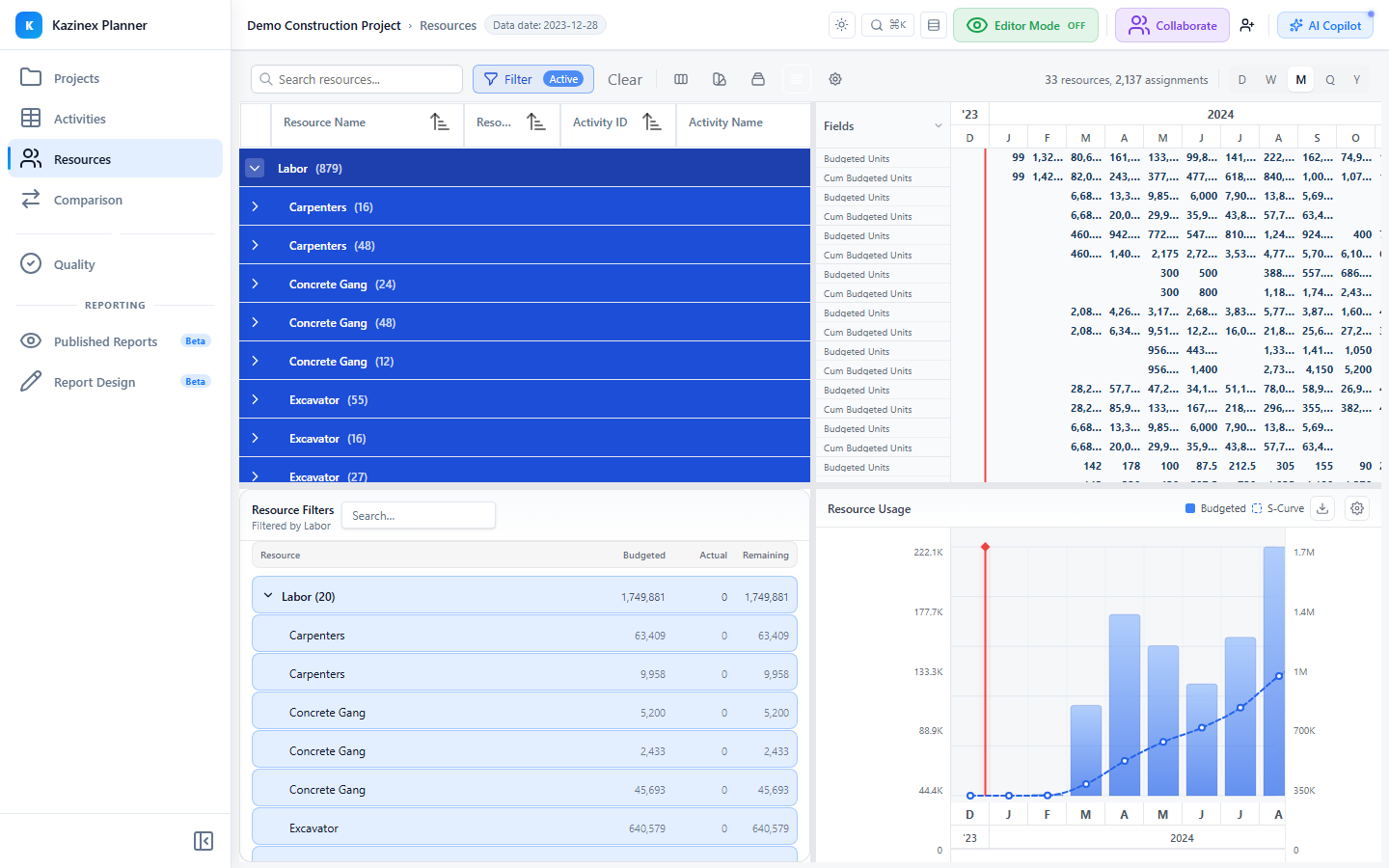The width and height of the screenshot is (1389, 868).
Task: Expand the Carpenters (16) row
Action: tap(255, 206)
